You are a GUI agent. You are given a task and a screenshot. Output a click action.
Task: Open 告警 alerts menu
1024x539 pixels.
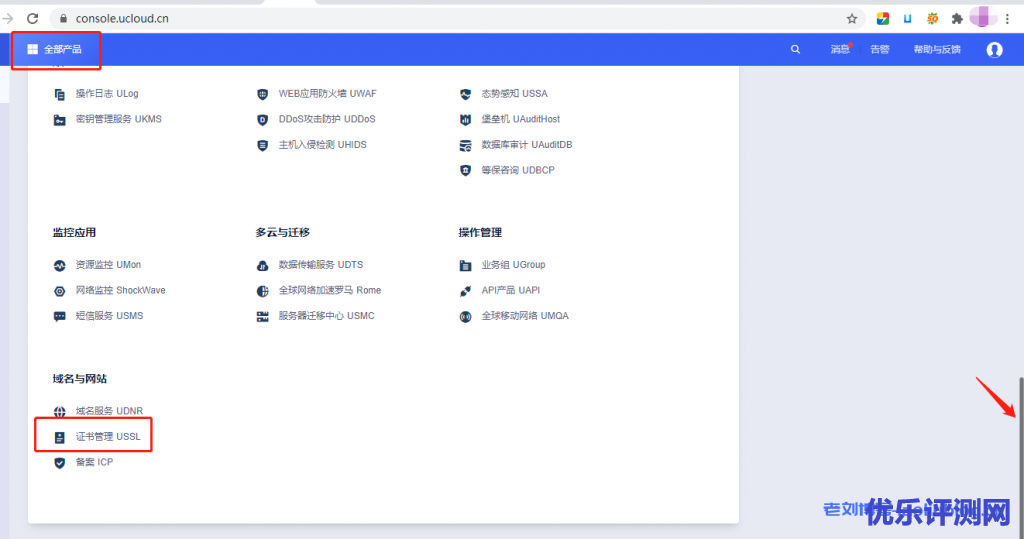click(880, 50)
